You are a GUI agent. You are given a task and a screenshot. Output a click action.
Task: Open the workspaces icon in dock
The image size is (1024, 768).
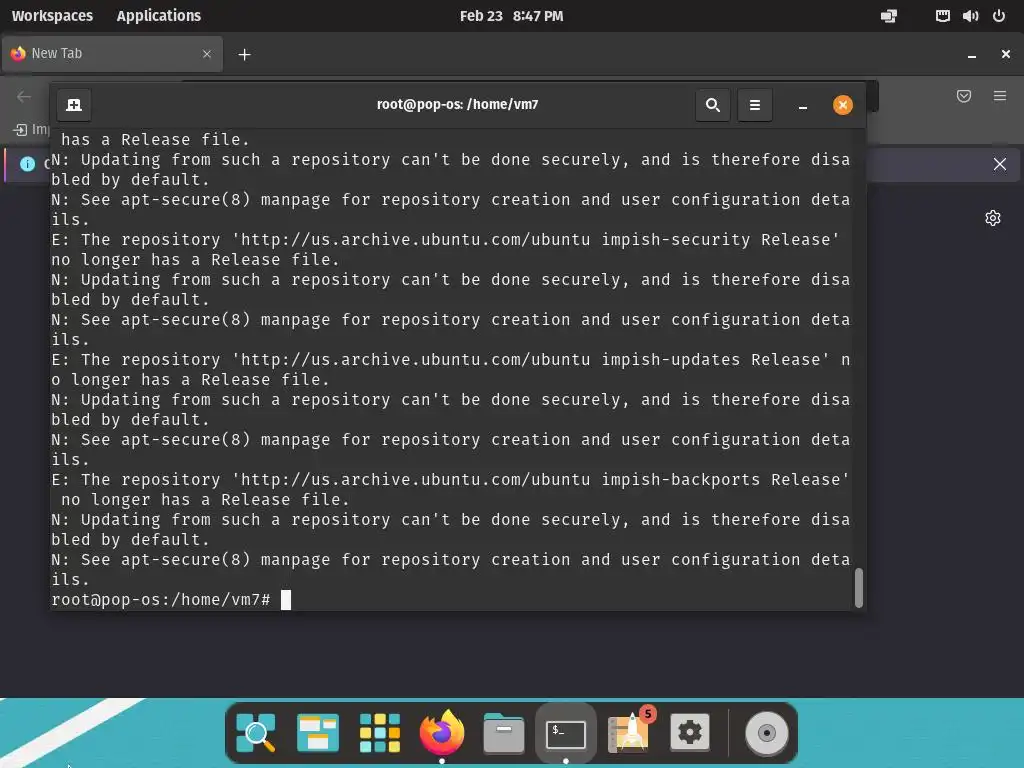point(317,733)
